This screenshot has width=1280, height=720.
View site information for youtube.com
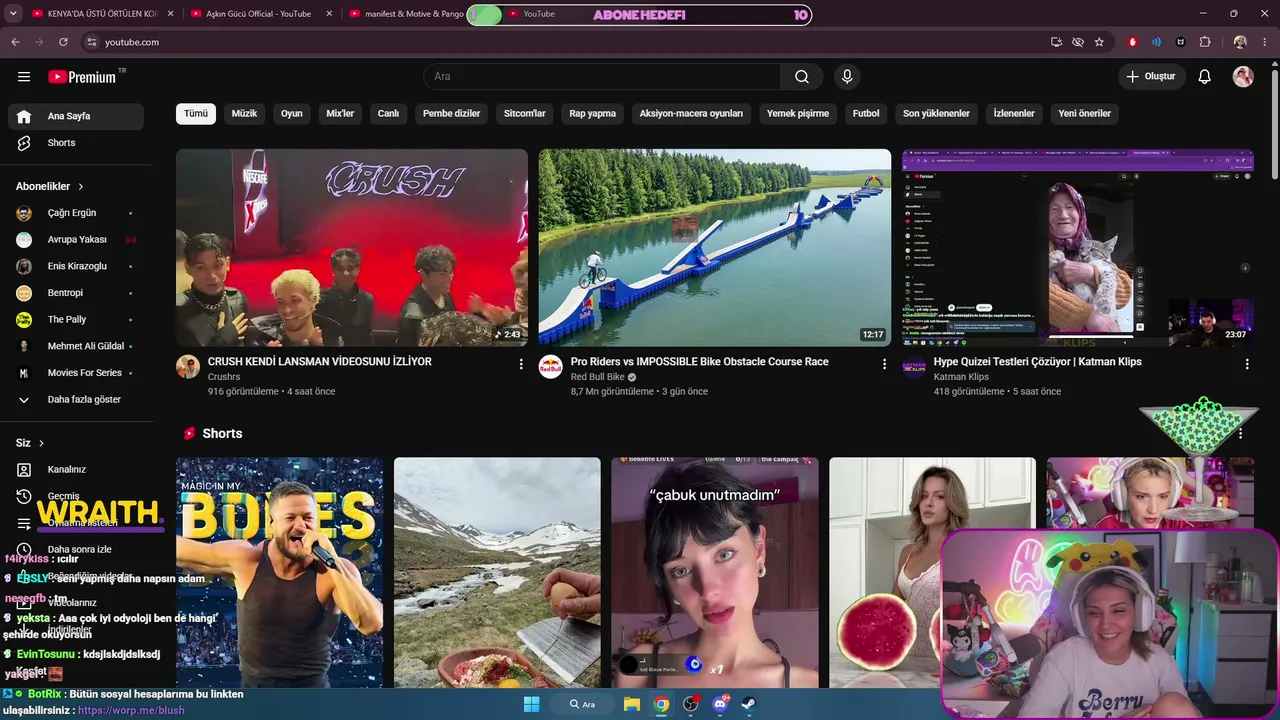coord(91,42)
